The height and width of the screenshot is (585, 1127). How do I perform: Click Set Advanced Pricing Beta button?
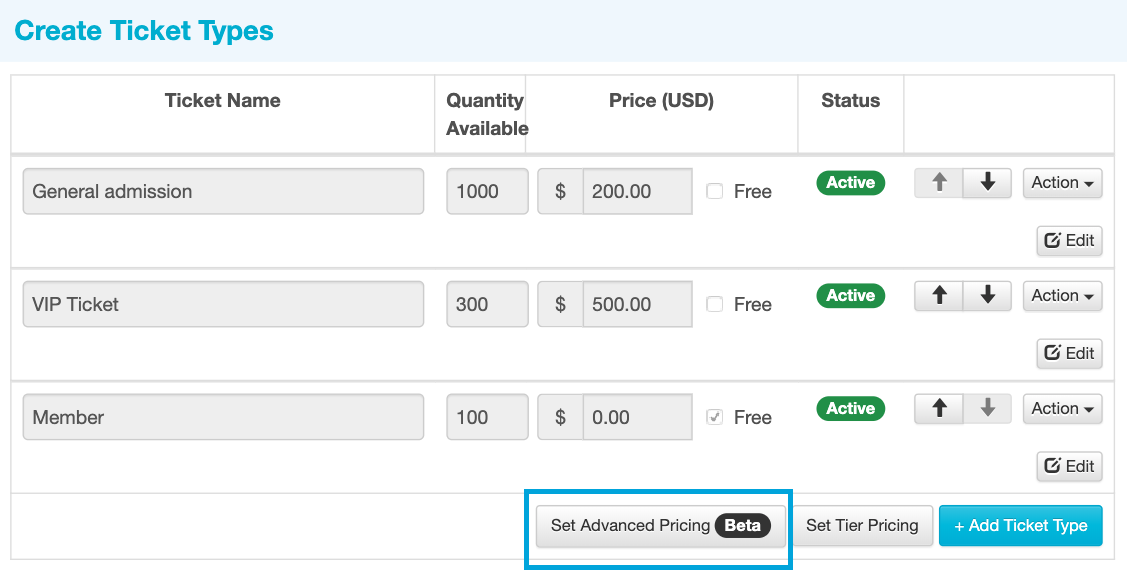(661, 526)
